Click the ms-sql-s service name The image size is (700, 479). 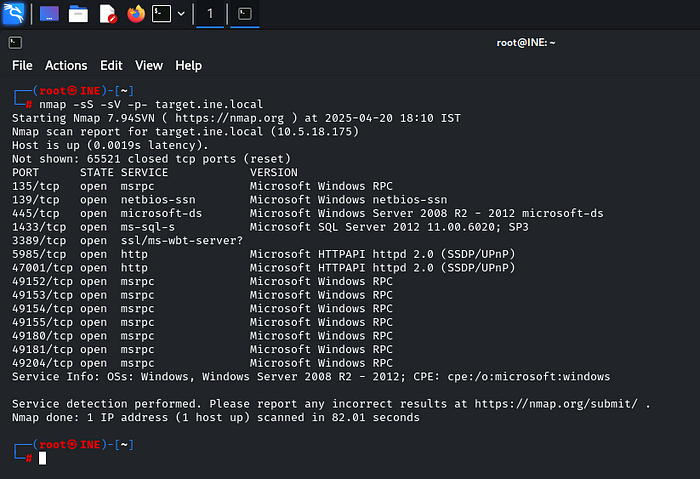tap(148, 227)
